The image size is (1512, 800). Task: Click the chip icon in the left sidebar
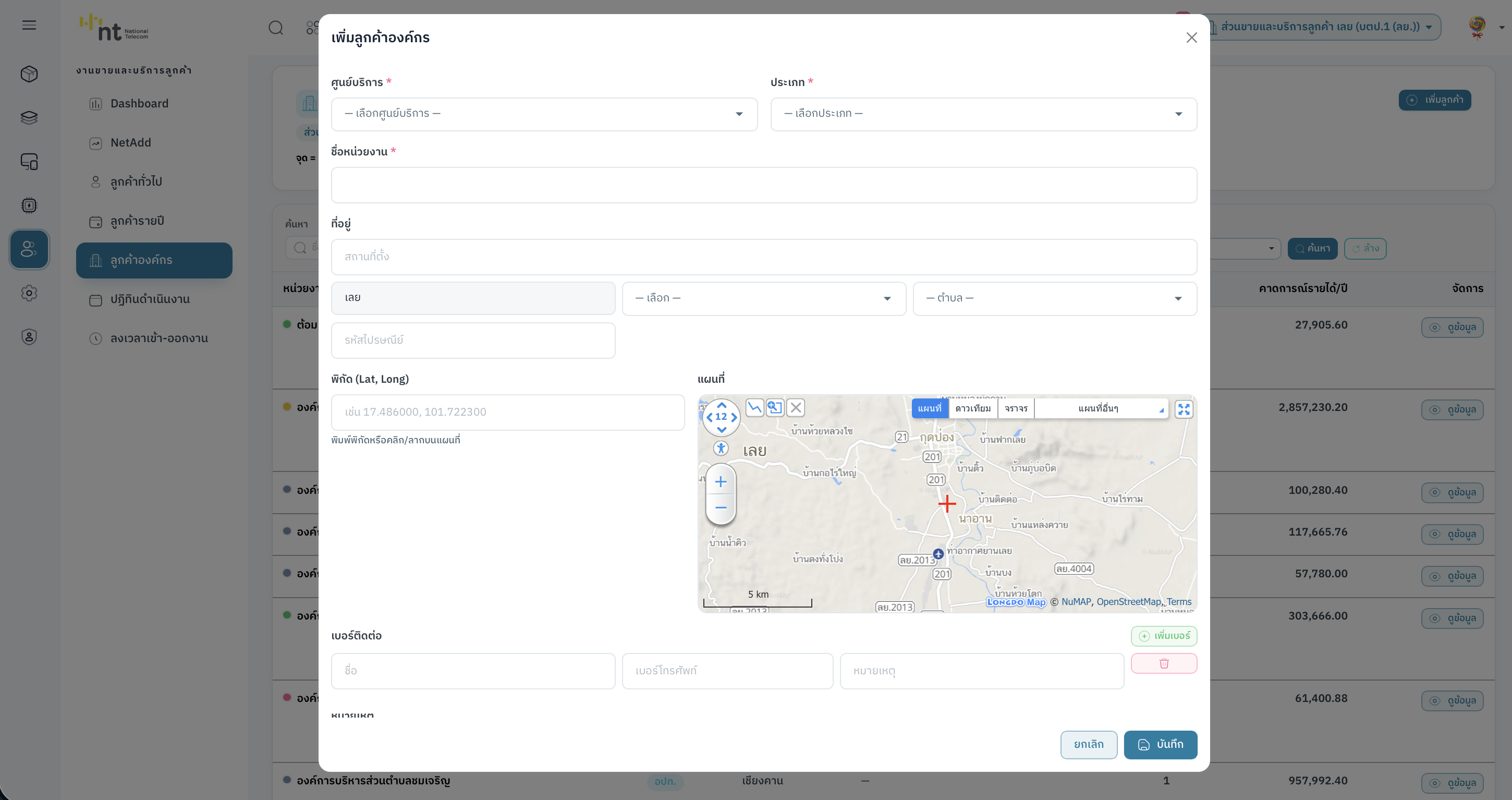pos(29,205)
